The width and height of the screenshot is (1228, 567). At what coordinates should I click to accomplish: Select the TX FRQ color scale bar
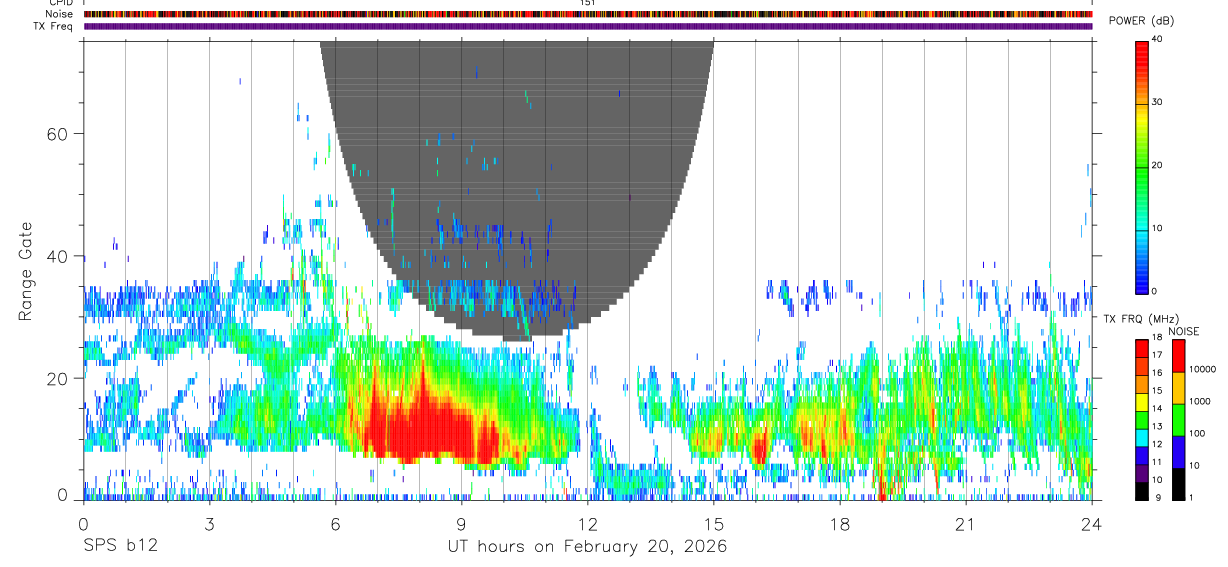1141,420
